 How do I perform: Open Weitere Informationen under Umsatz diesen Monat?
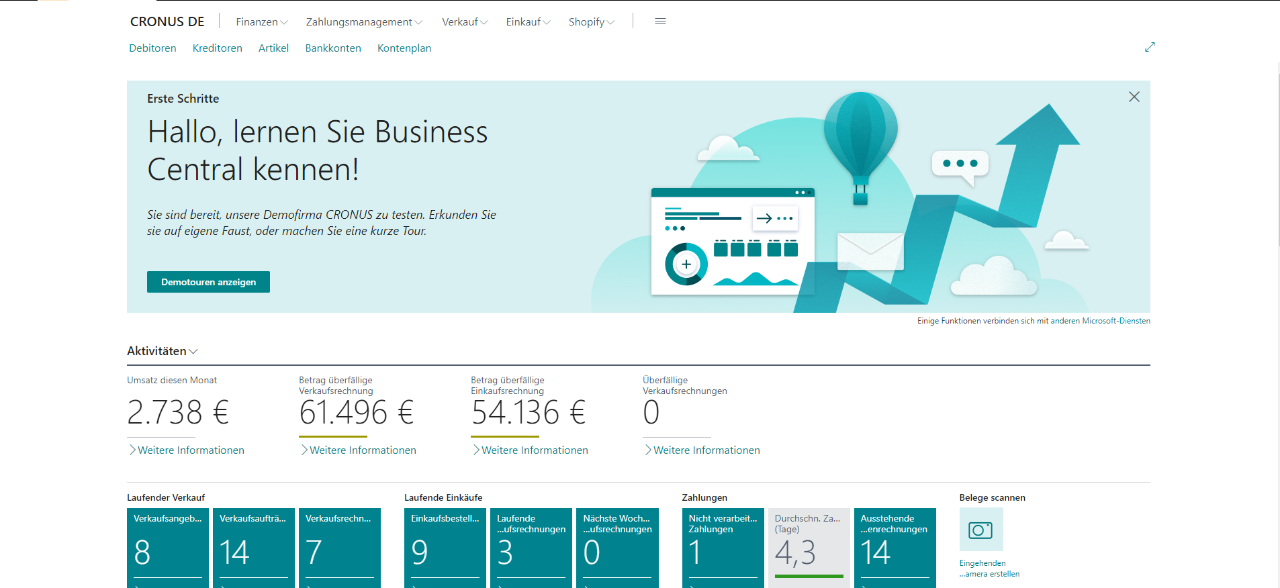[x=186, y=450]
